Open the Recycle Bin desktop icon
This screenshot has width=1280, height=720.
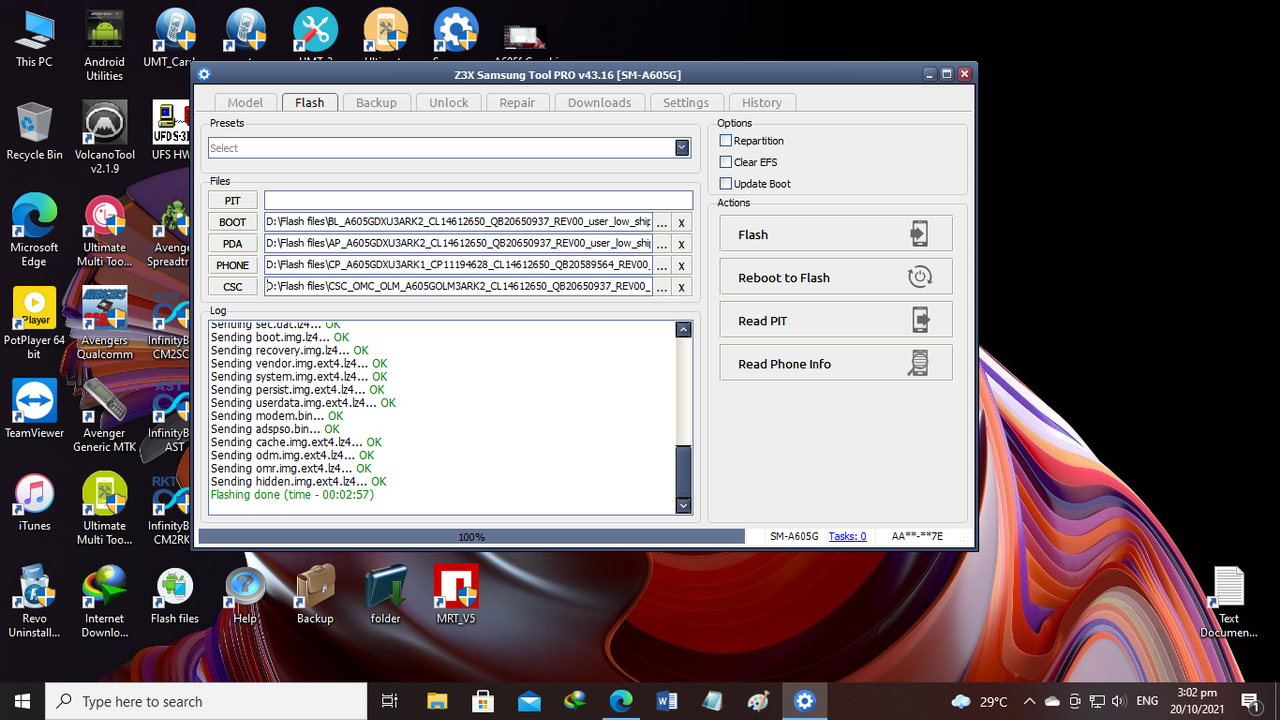point(34,131)
